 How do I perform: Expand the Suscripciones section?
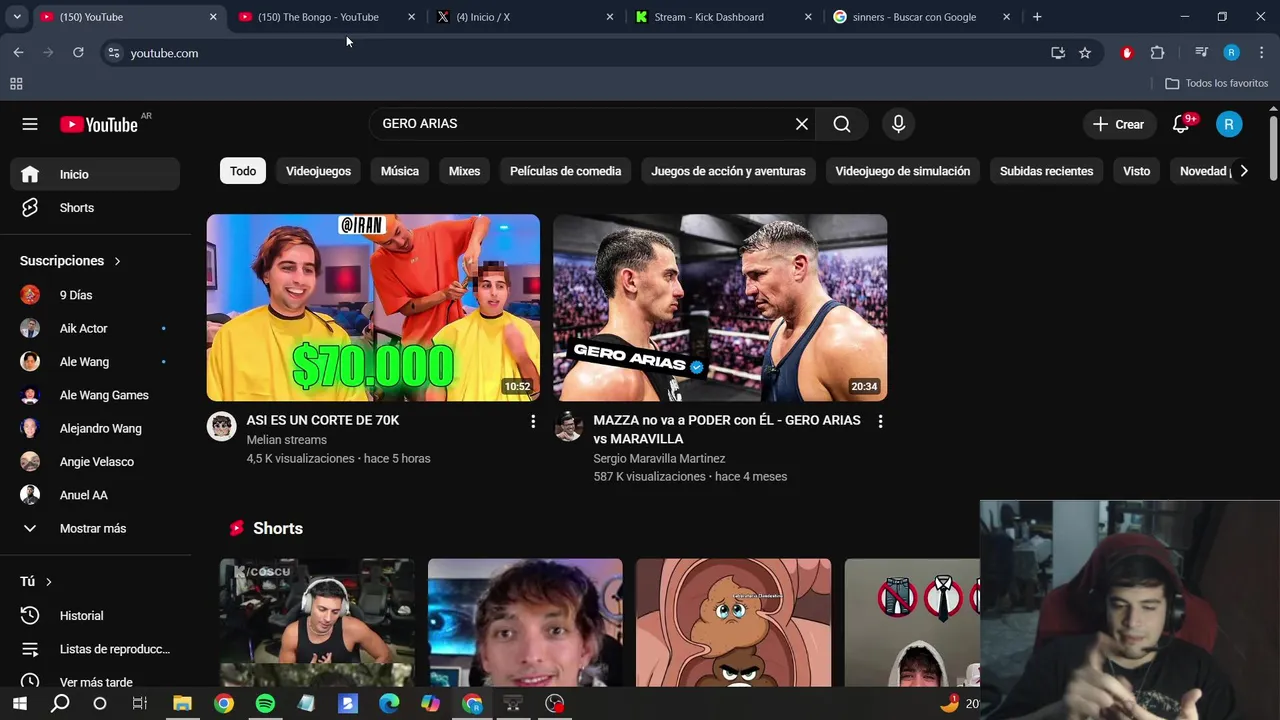coord(70,261)
